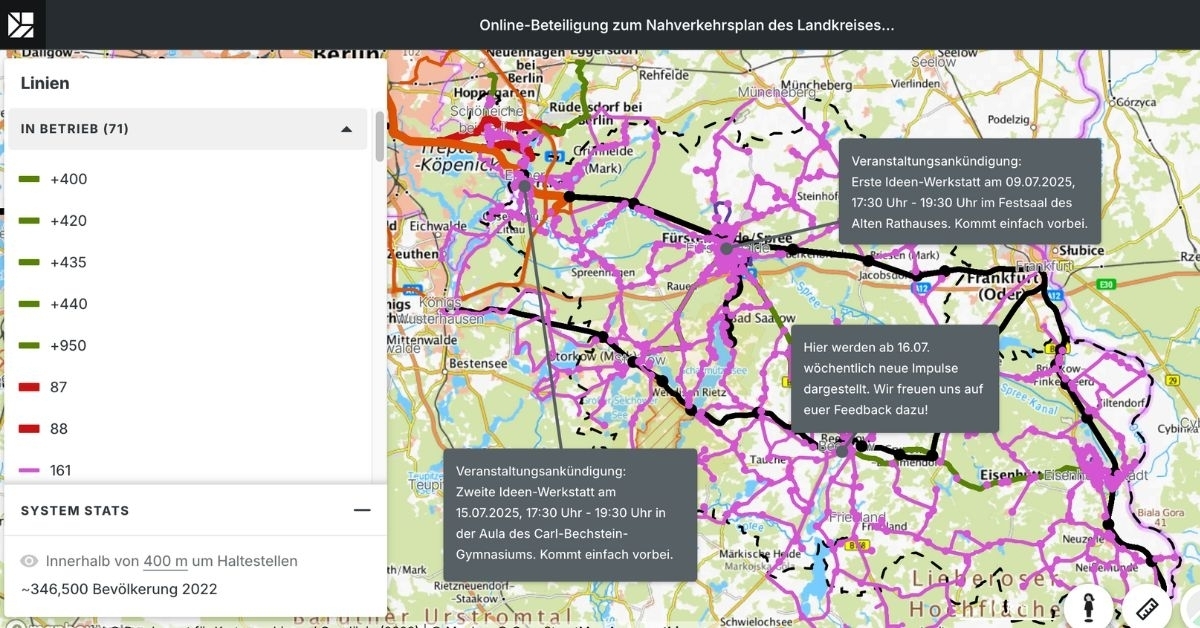Click the partially visible map layers button
1200x628 pixels.
click(1192, 606)
